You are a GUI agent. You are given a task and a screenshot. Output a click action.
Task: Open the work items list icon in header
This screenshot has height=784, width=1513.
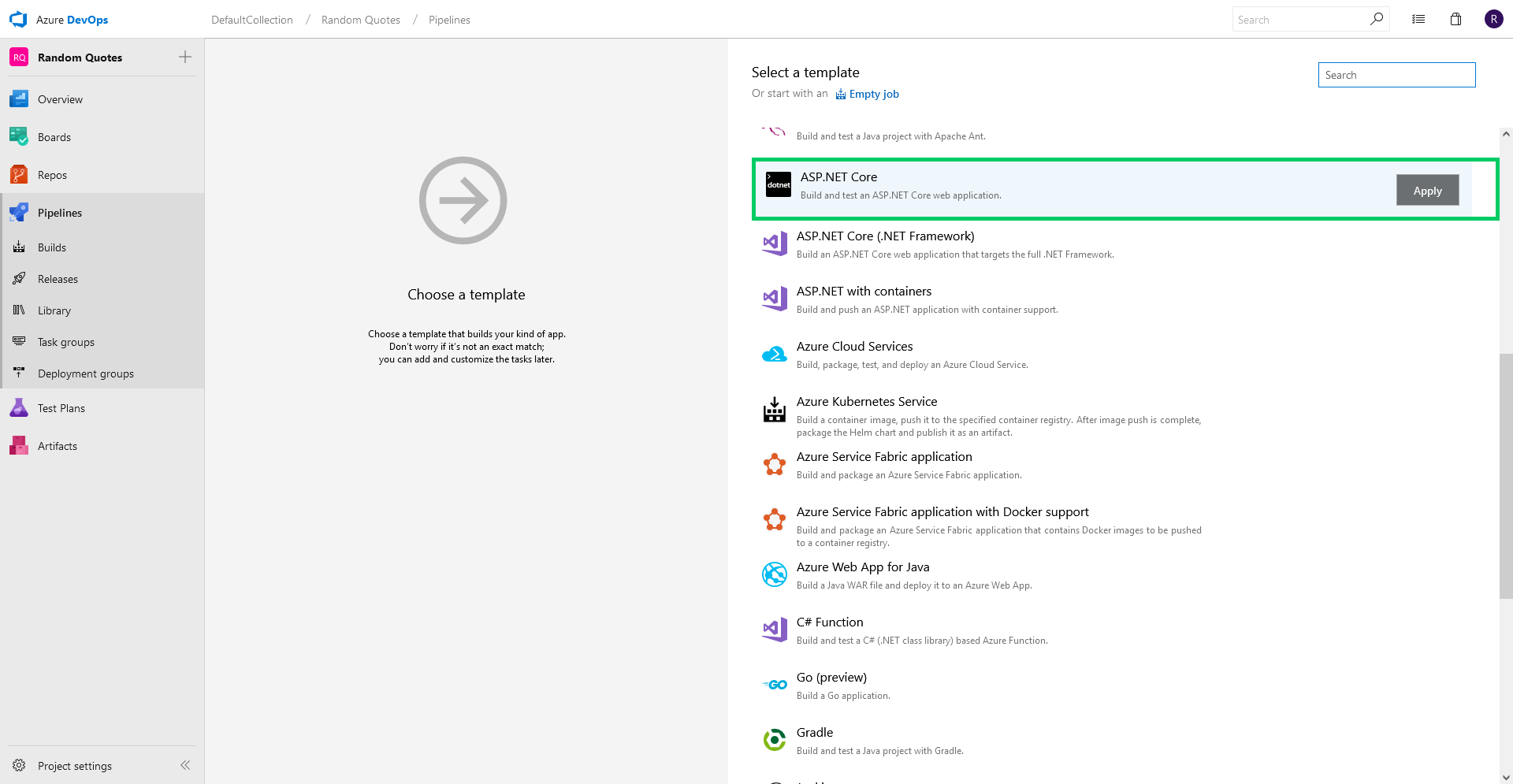click(1418, 20)
